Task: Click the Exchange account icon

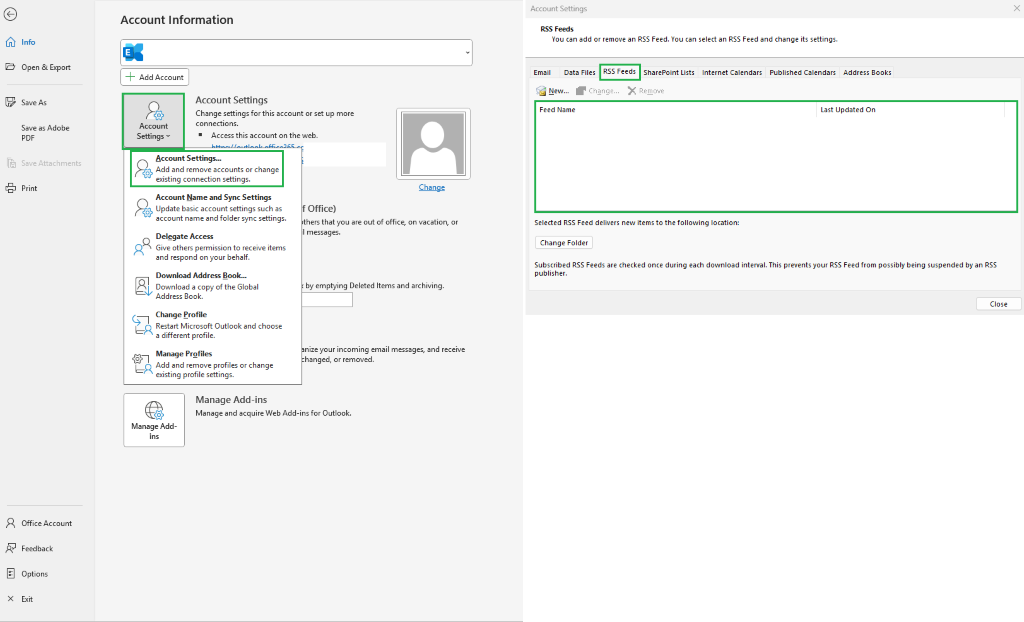Action: pos(133,53)
